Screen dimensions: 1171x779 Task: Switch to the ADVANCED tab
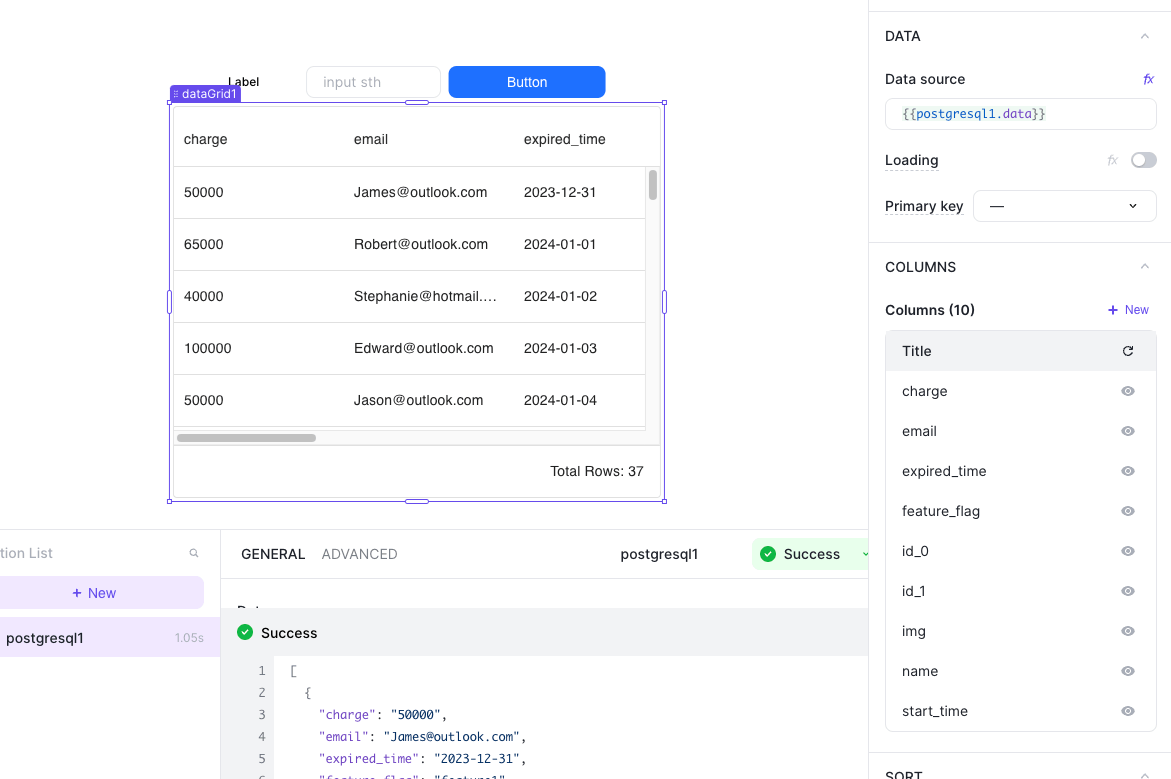[x=359, y=554]
